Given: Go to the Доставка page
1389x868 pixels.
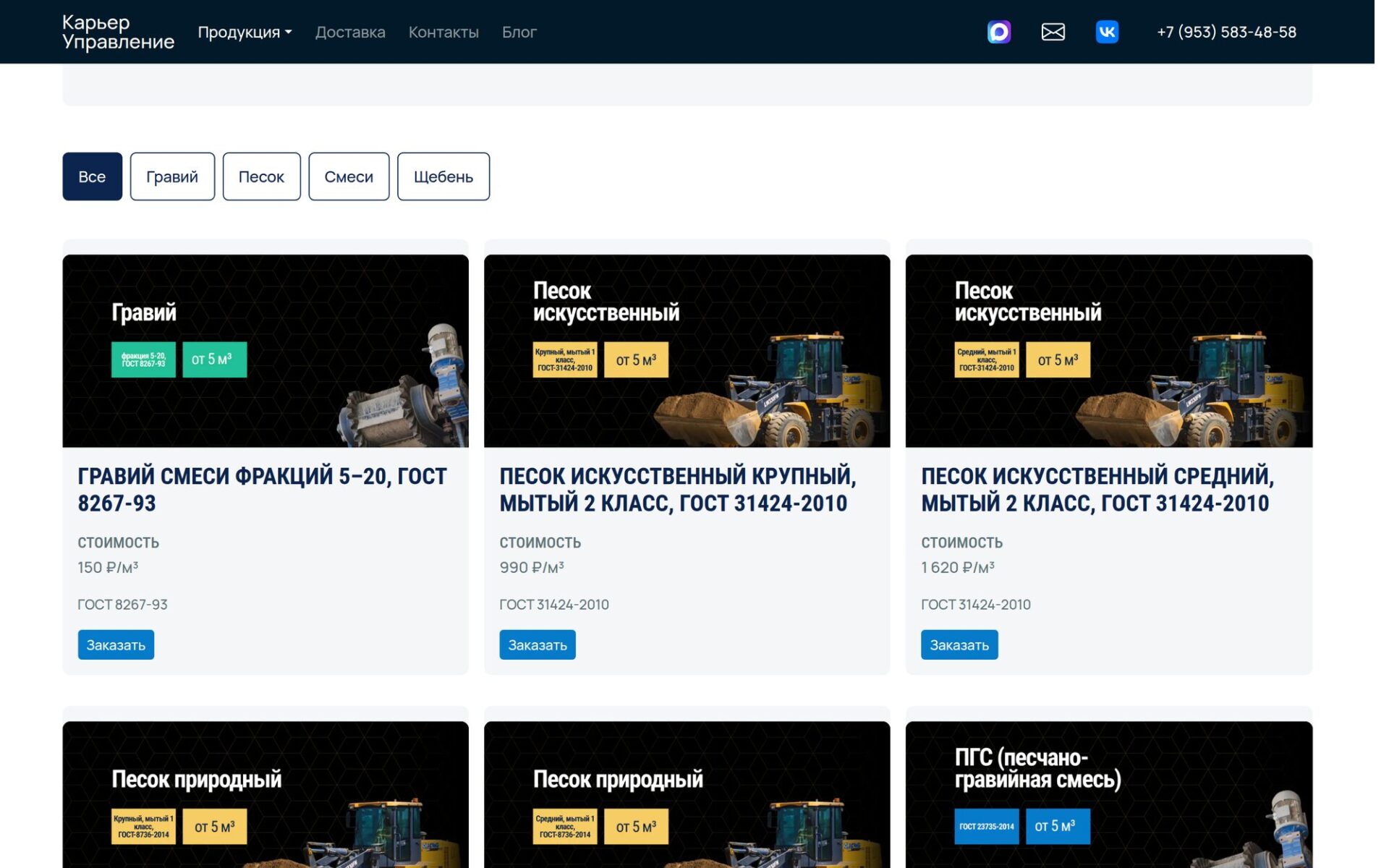Looking at the screenshot, I should (350, 32).
